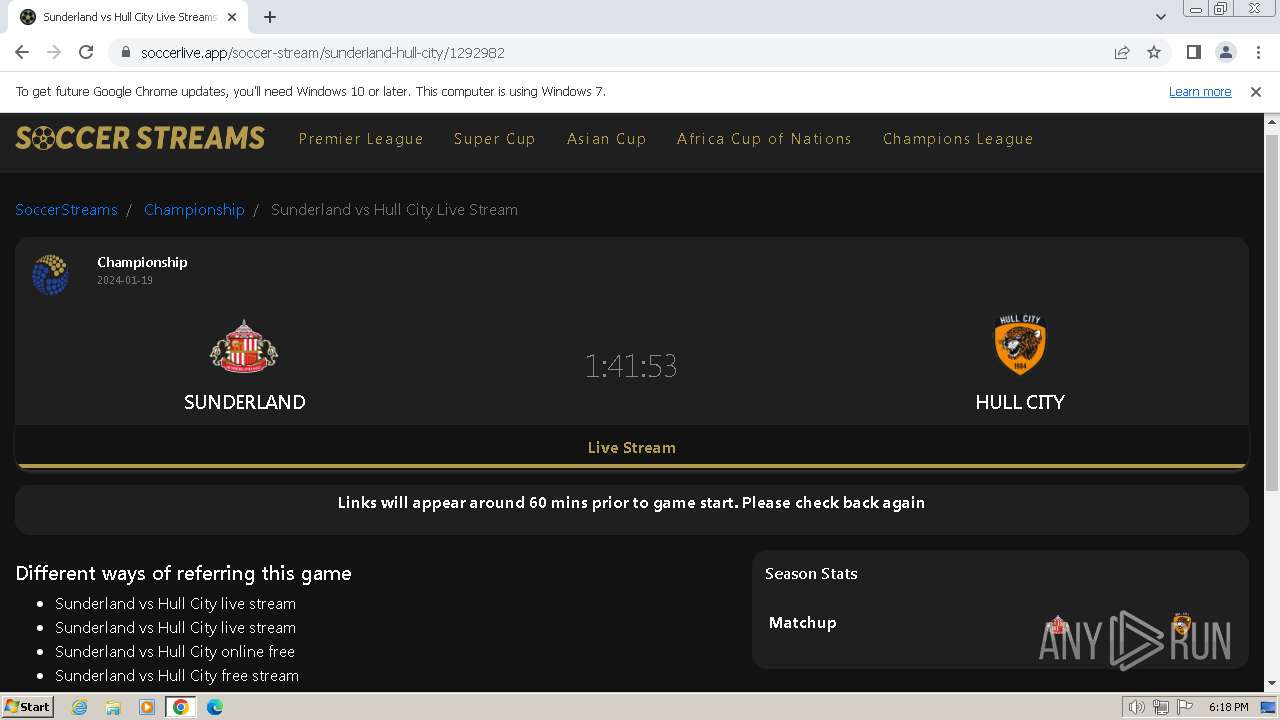Click the SUNDERLAND team name
Image resolution: width=1280 pixels, height=720 pixels.
point(245,402)
